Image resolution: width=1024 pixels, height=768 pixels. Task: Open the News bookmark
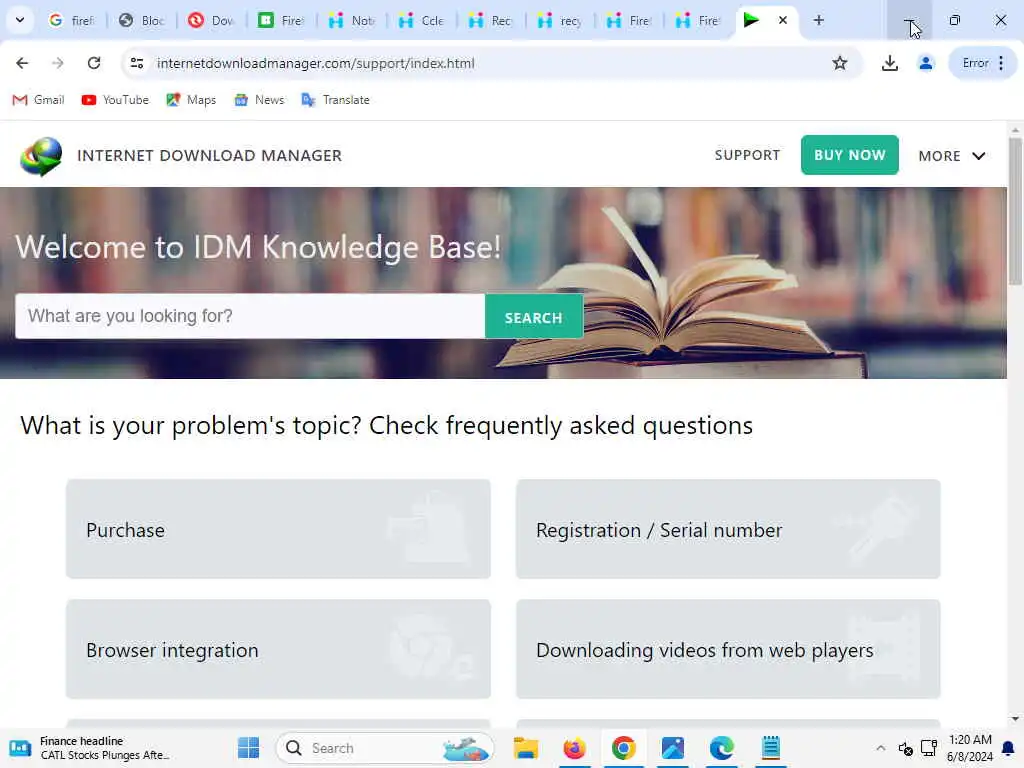click(259, 100)
